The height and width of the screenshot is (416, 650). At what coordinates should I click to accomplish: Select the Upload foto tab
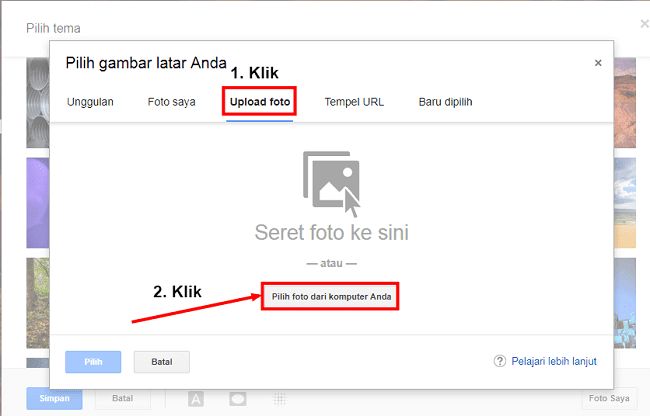point(260,102)
